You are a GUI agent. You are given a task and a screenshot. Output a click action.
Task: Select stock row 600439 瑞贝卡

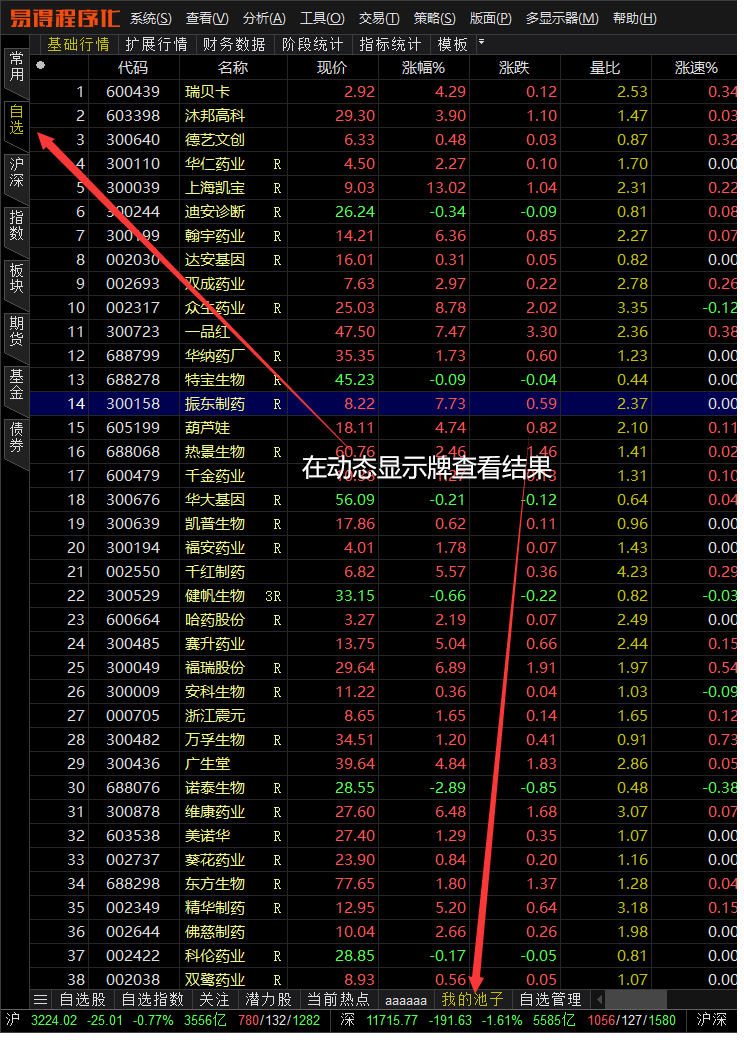[x=383, y=92]
